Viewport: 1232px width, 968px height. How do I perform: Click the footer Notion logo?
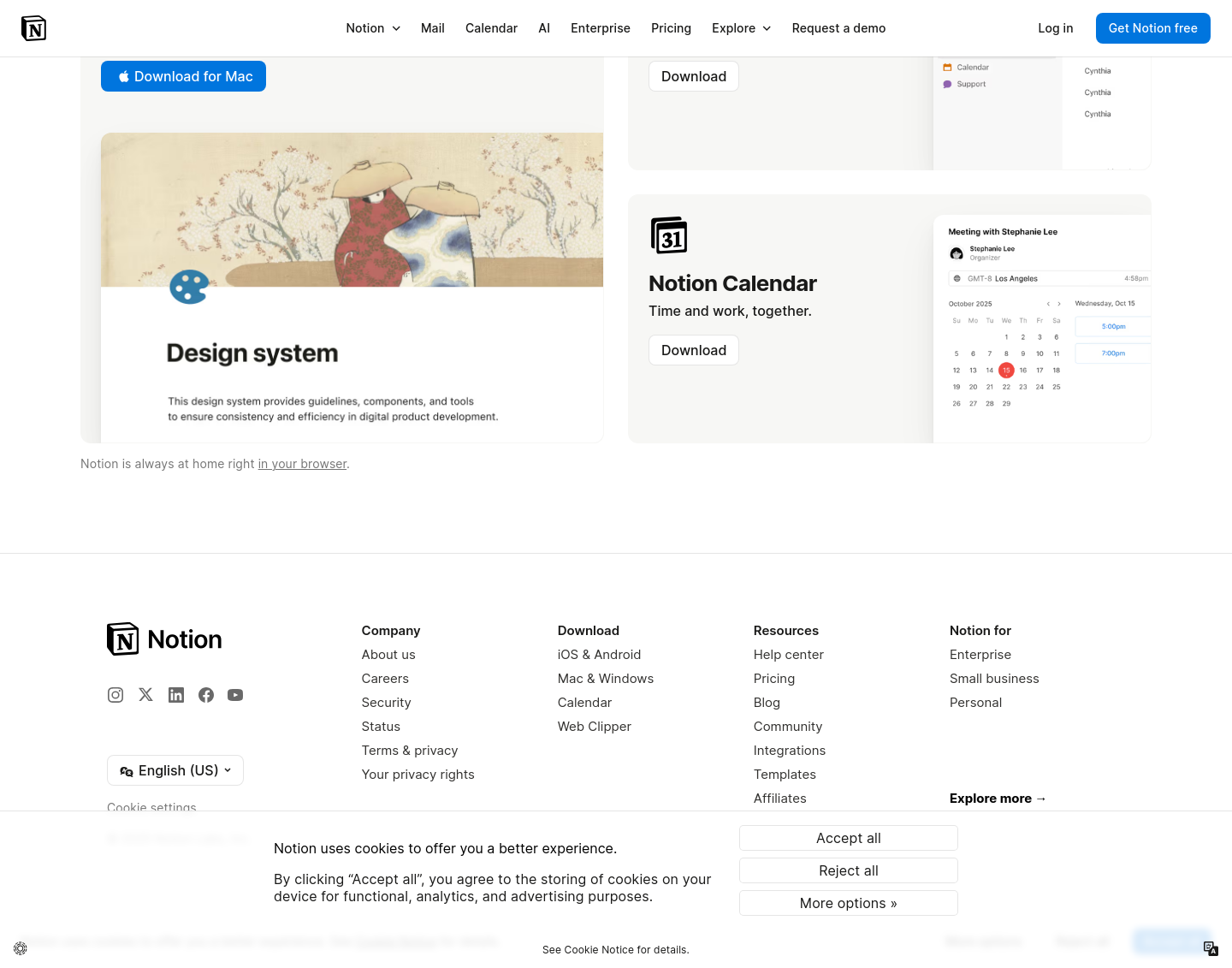point(164,639)
